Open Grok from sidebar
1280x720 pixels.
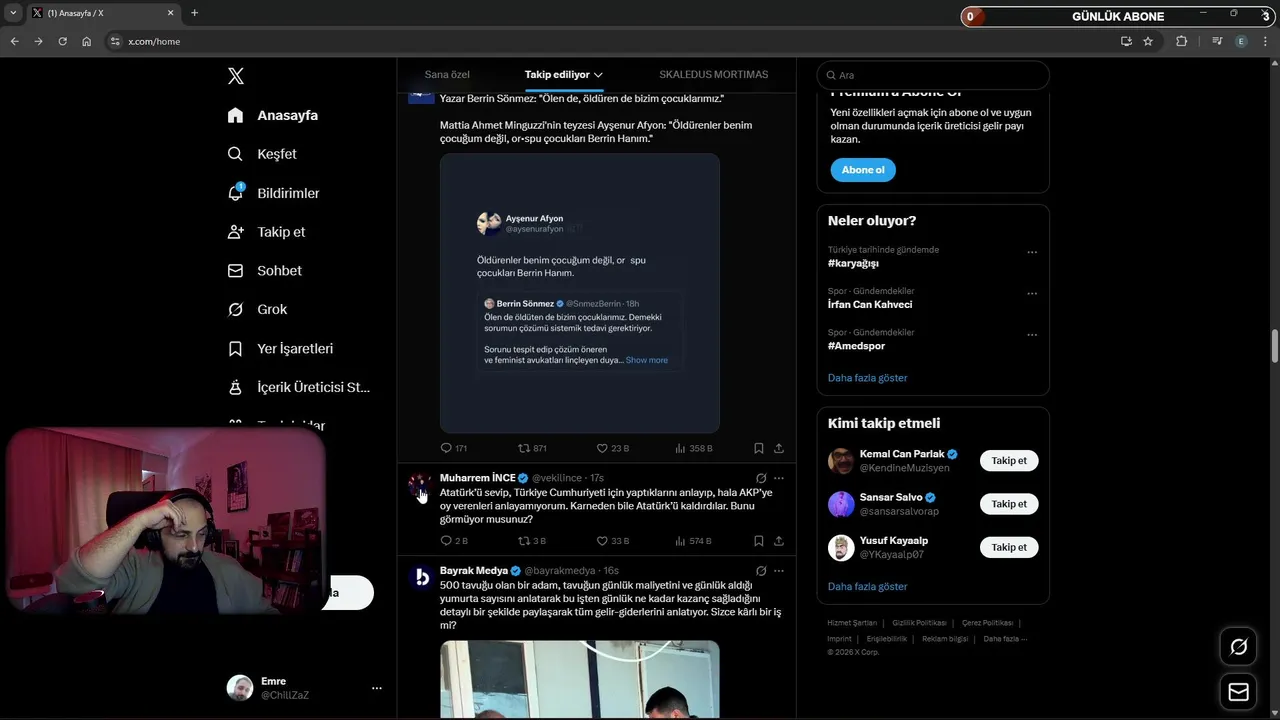[x=257, y=310]
